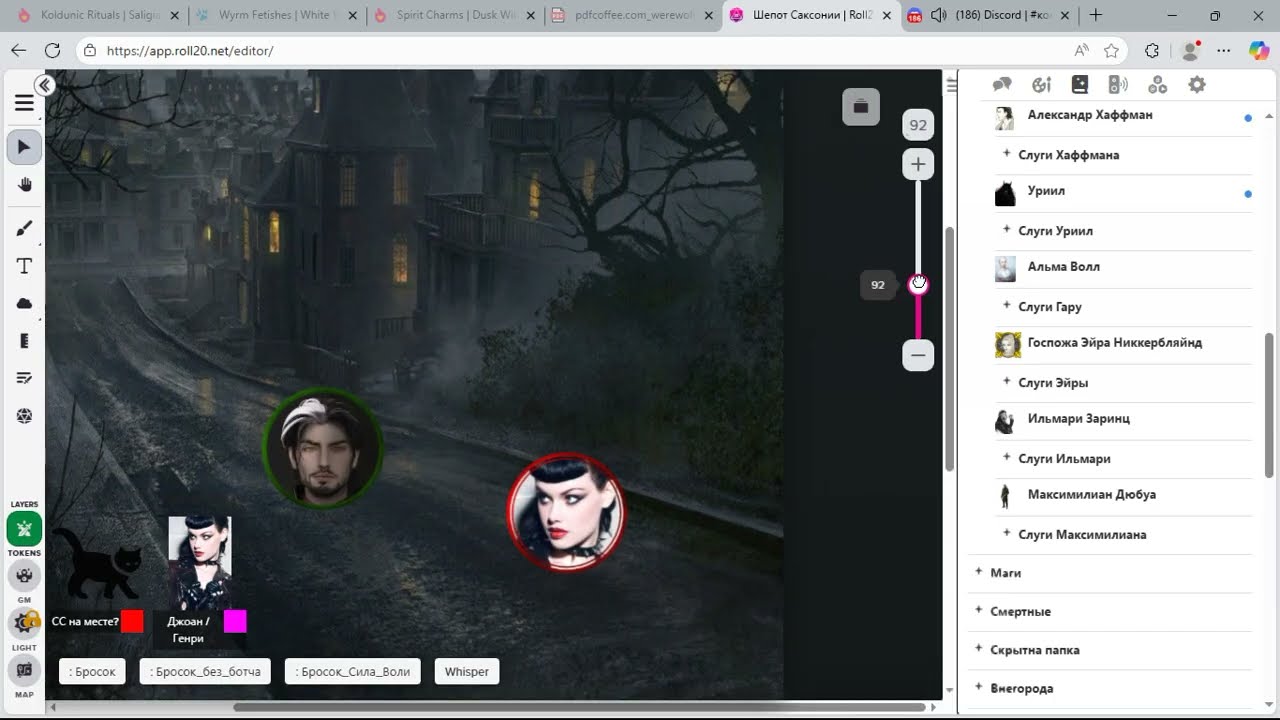Open the d20 dice roller tool
The width and height of the screenshot is (1280, 720).
coord(24,416)
